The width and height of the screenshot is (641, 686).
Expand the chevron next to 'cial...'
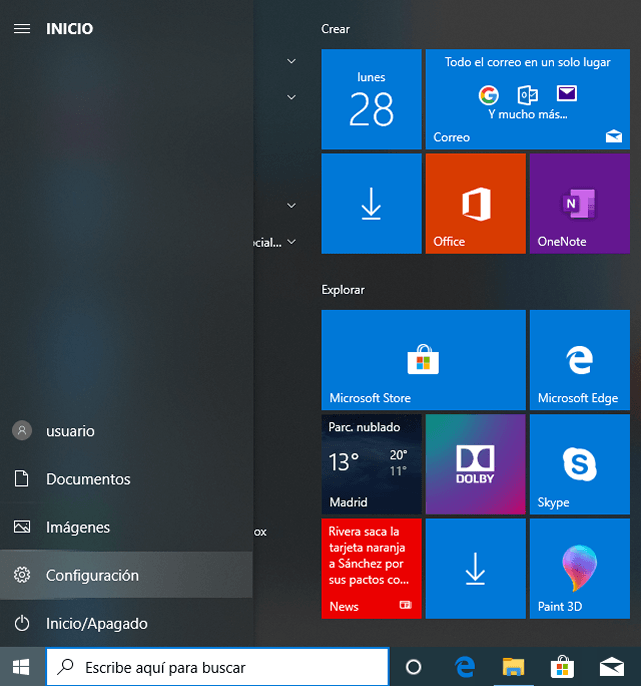291,242
